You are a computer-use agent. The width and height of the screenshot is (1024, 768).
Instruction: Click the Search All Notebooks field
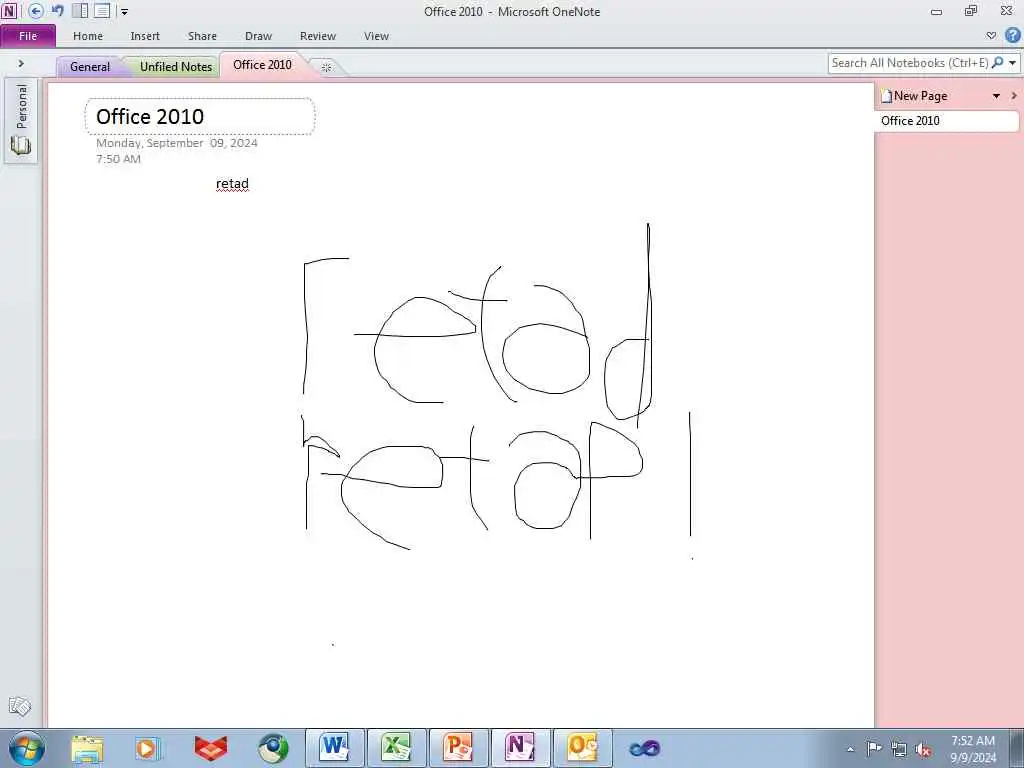[909, 63]
